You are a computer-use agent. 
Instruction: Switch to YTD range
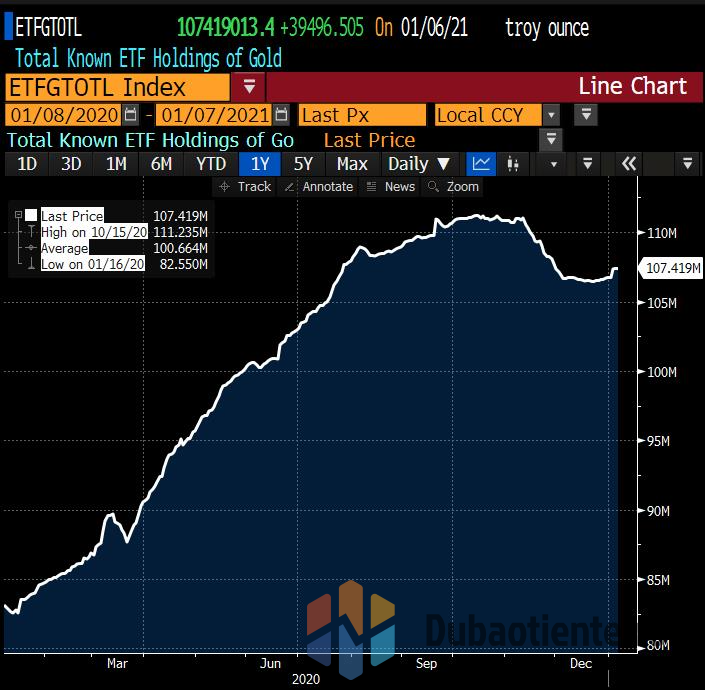[211, 164]
